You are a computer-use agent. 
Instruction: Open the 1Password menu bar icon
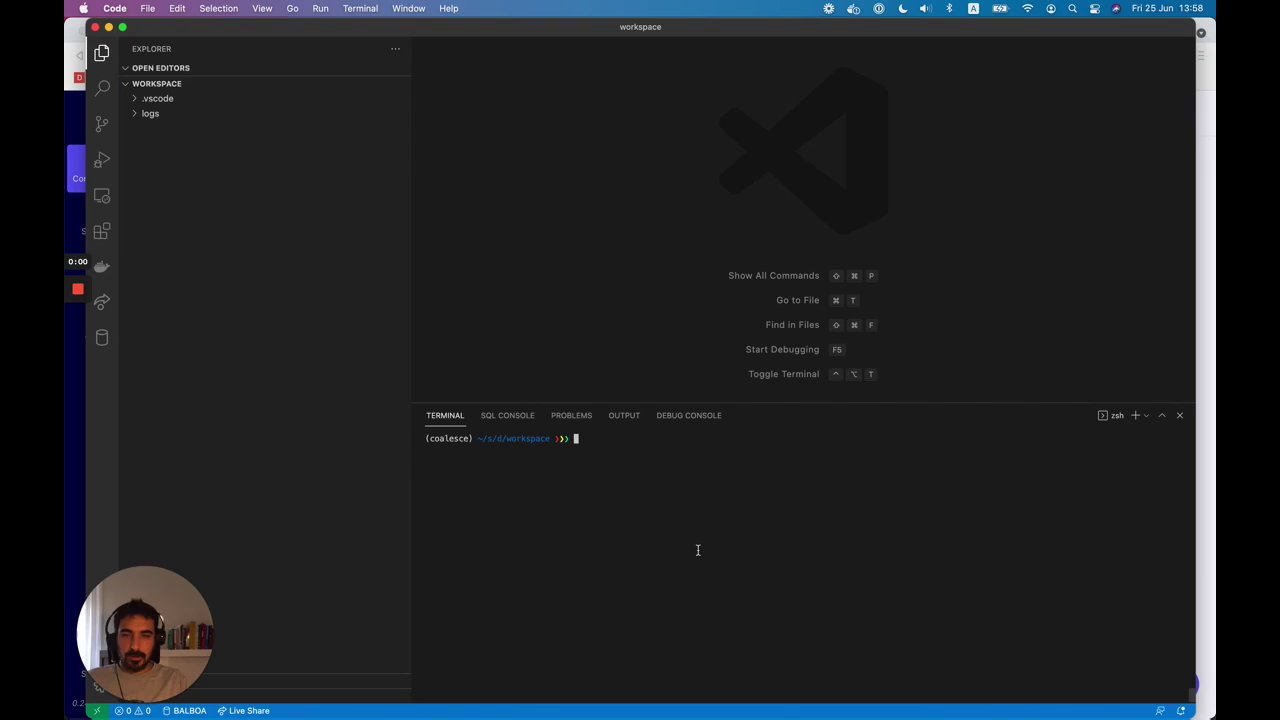(x=879, y=9)
